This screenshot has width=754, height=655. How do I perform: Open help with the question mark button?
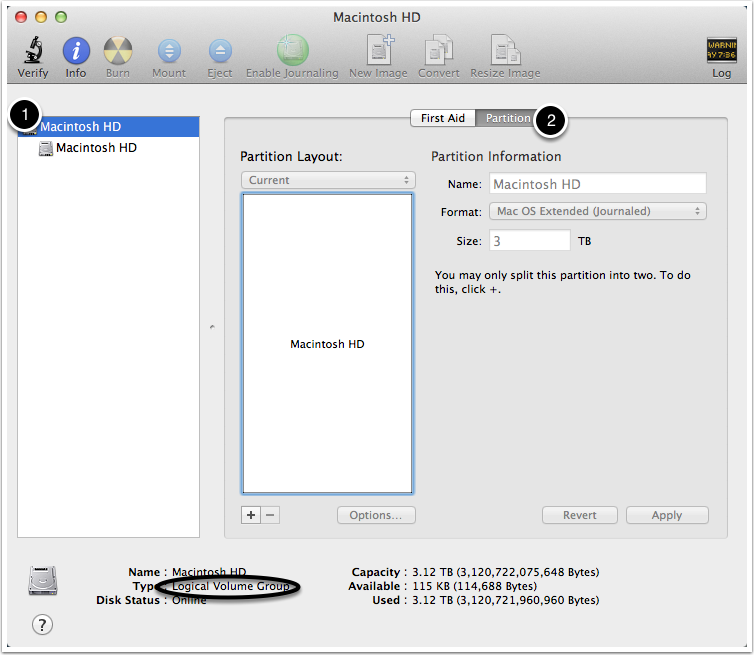click(42, 625)
